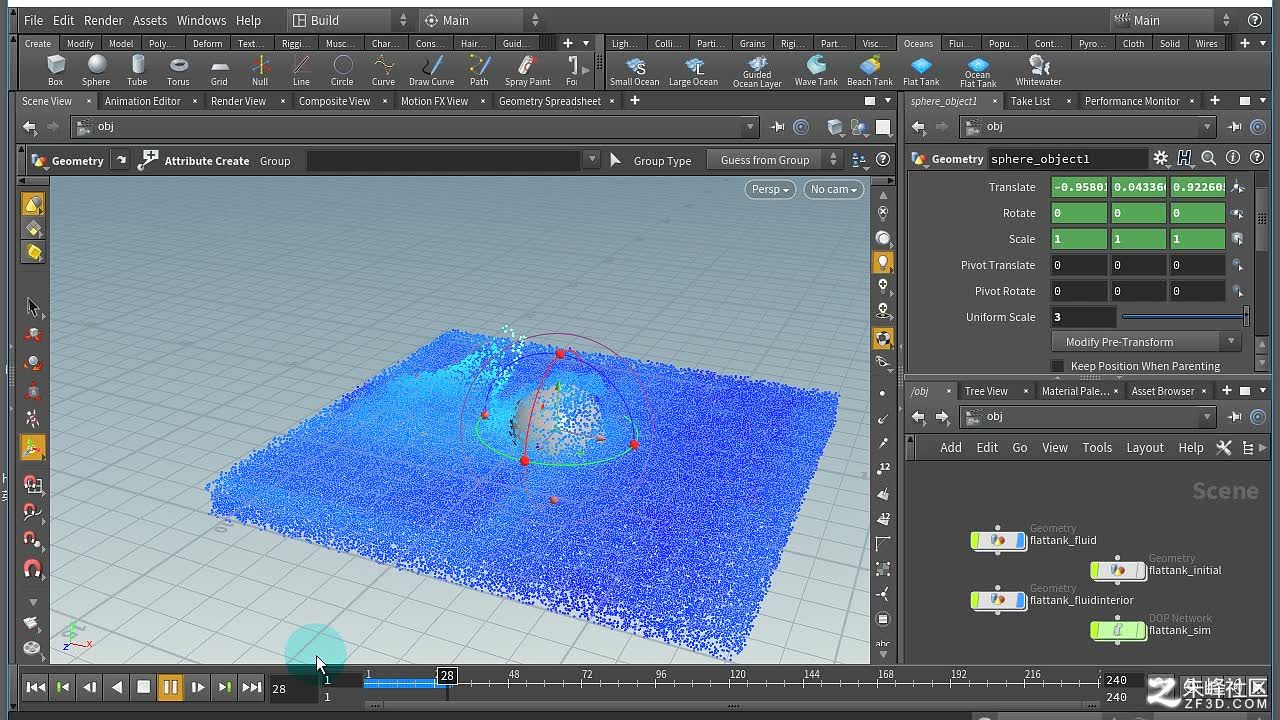This screenshot has height=720, width=1280.
Task: Create a Flat Tank
Action: pyautogui.click(x=921, y=70)
